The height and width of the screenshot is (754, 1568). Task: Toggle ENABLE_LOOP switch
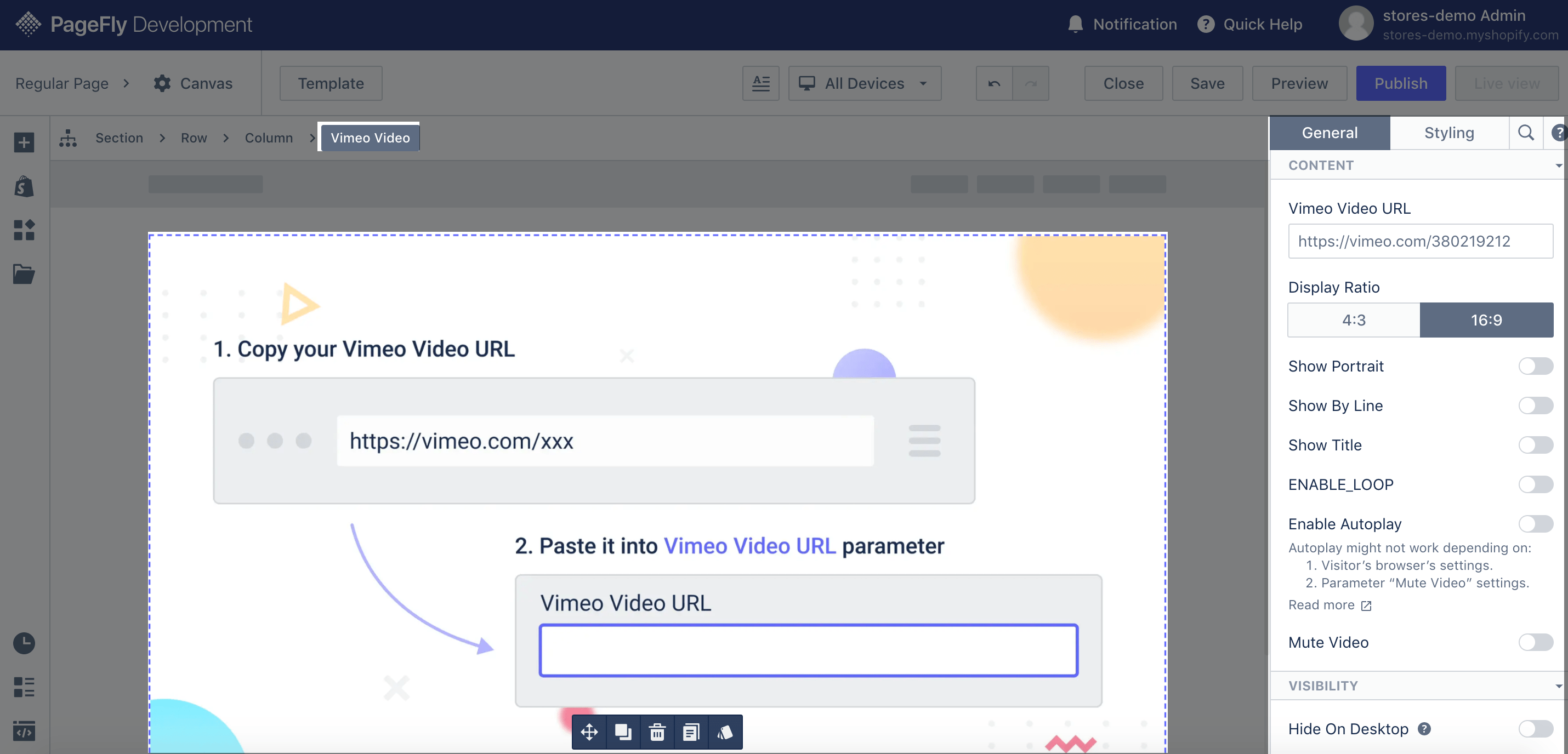click(1535, 484)
